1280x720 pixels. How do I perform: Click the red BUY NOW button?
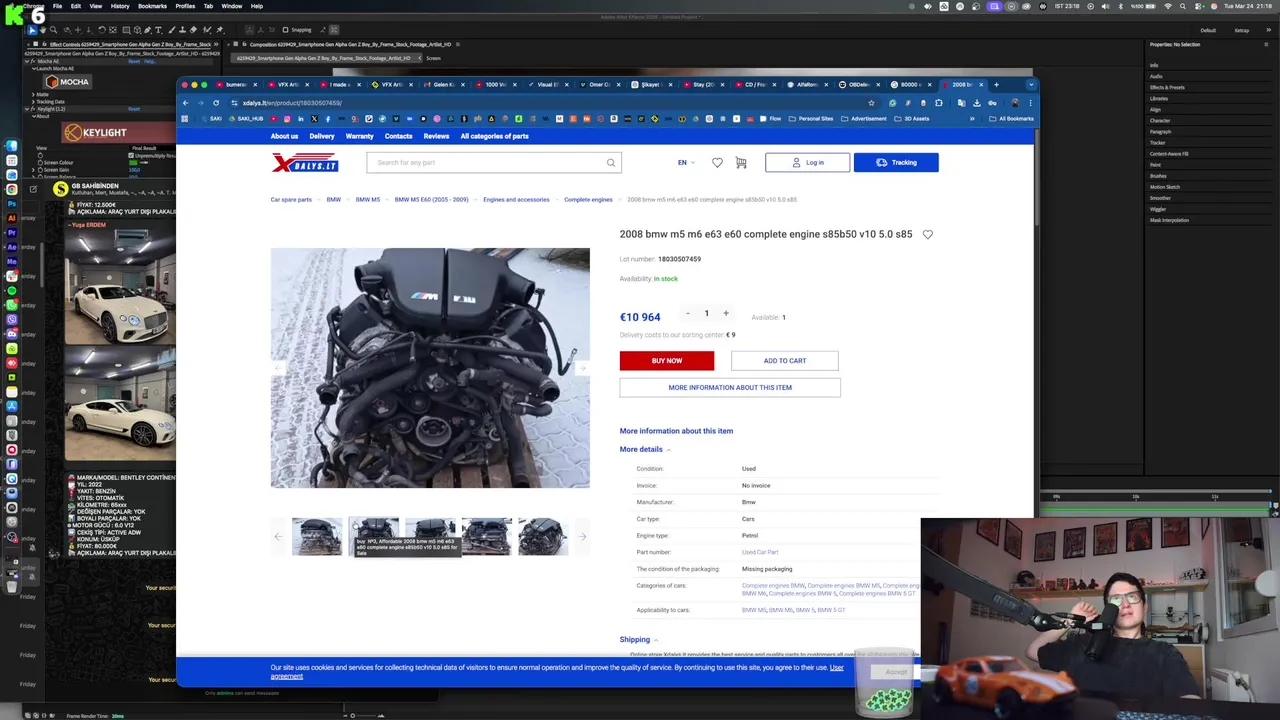(x=667, y=361)
